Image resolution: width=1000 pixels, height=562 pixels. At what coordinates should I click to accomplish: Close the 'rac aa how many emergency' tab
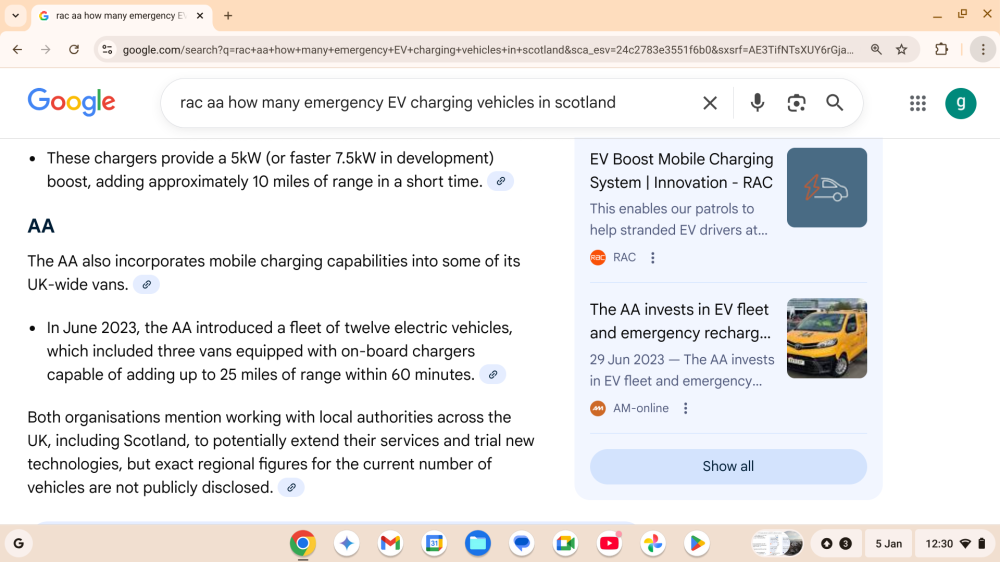tap(200, 15)
